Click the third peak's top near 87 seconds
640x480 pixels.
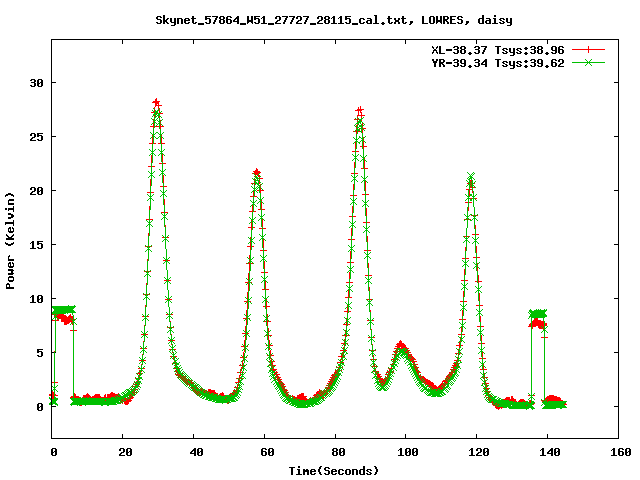pos(359,111)
